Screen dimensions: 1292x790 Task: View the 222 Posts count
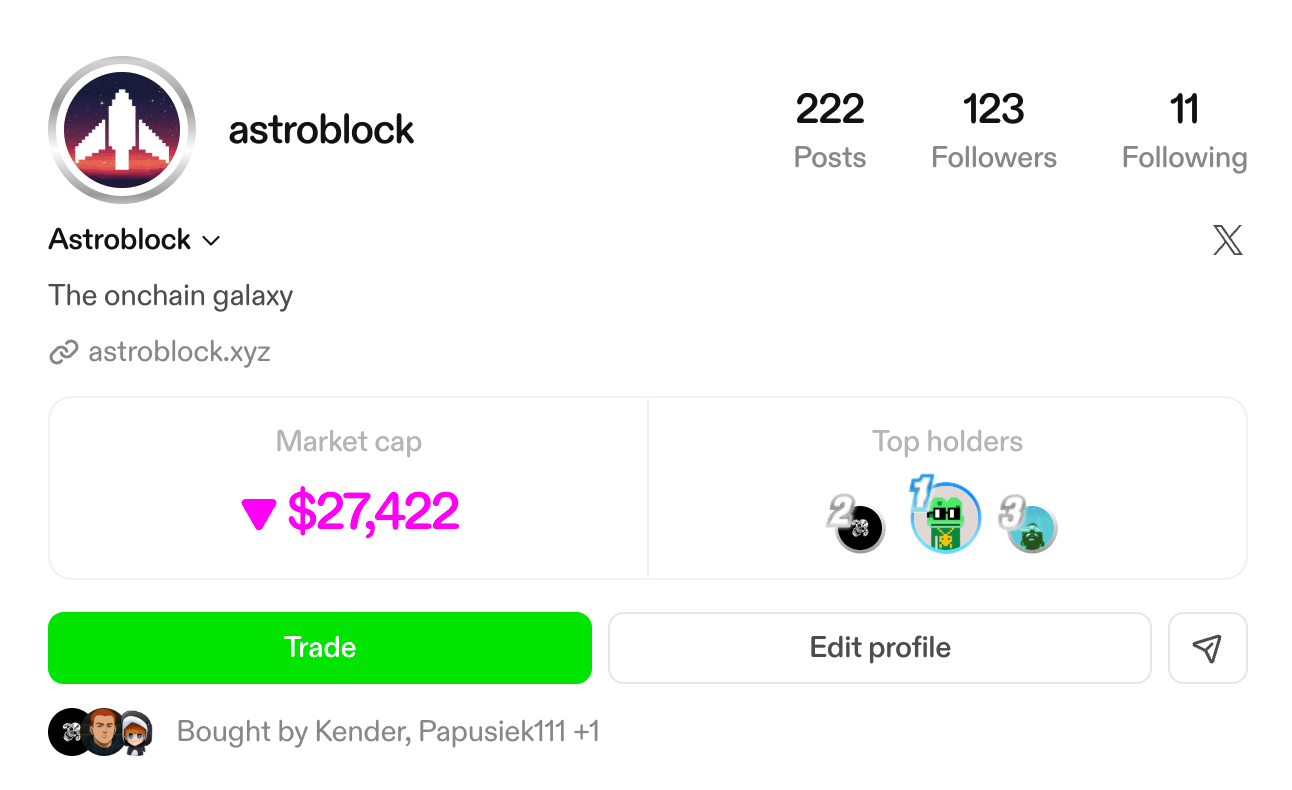[x=830, y=130]
